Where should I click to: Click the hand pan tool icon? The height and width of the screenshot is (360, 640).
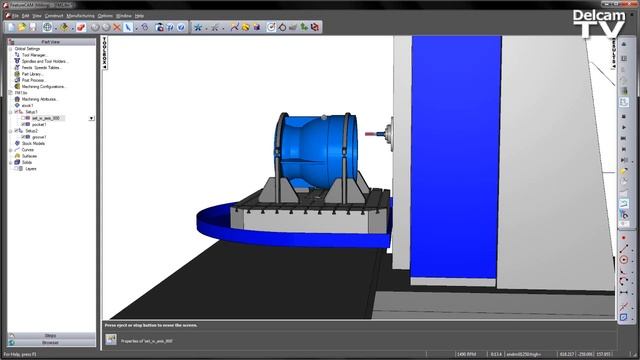[145, 27]
